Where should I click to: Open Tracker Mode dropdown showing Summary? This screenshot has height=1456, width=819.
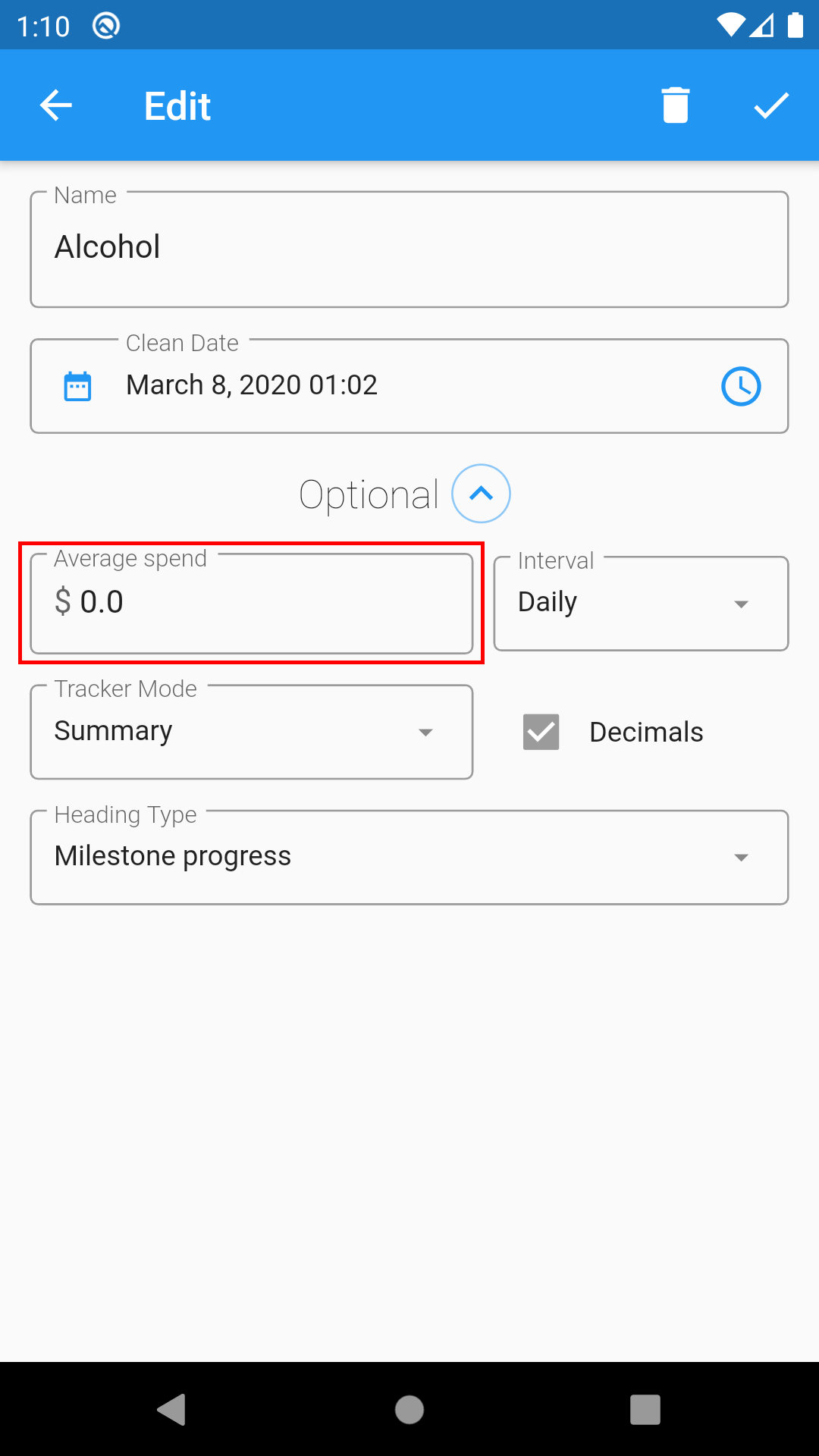[x=251, y=732]
